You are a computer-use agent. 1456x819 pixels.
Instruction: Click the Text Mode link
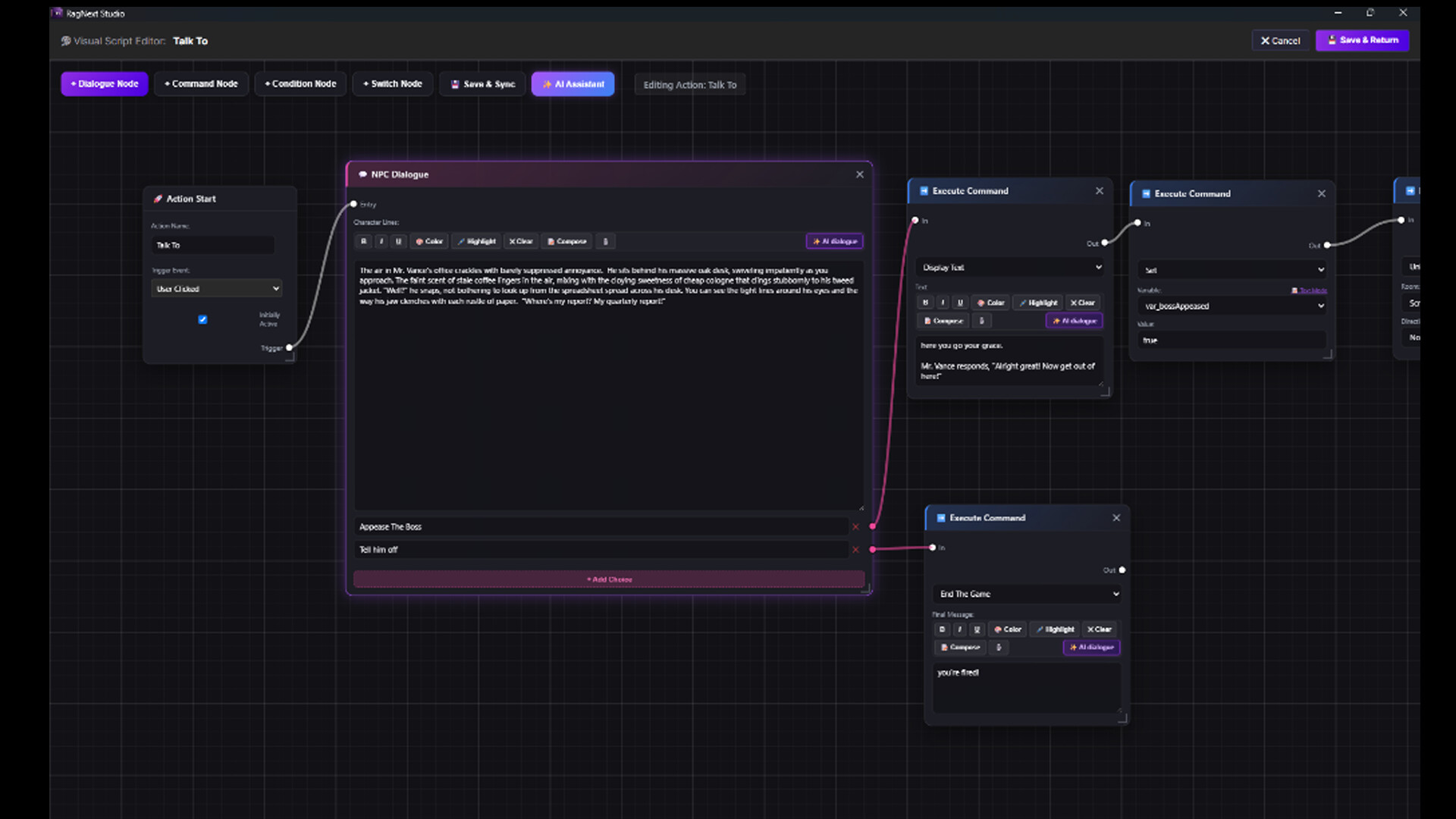click(x=1310, y=290)
